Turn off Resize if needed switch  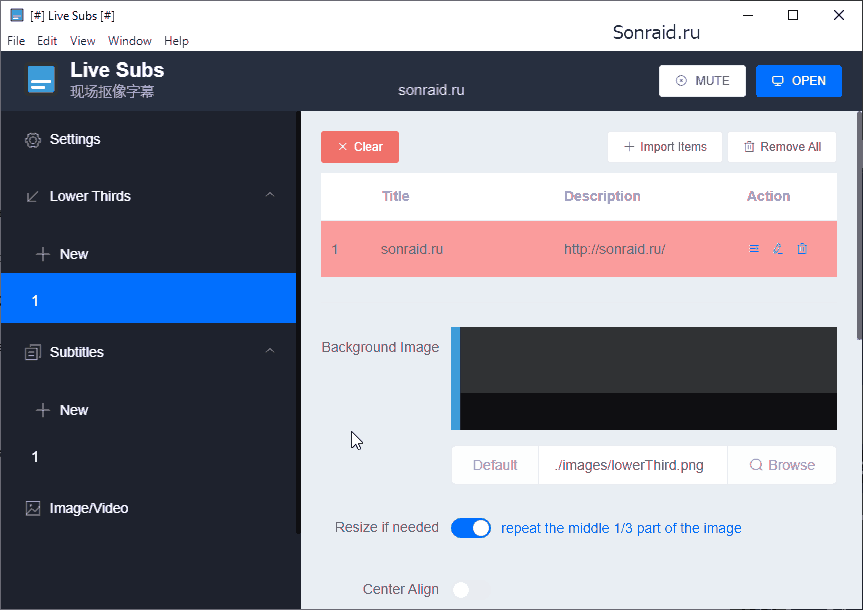click(471, 528)
